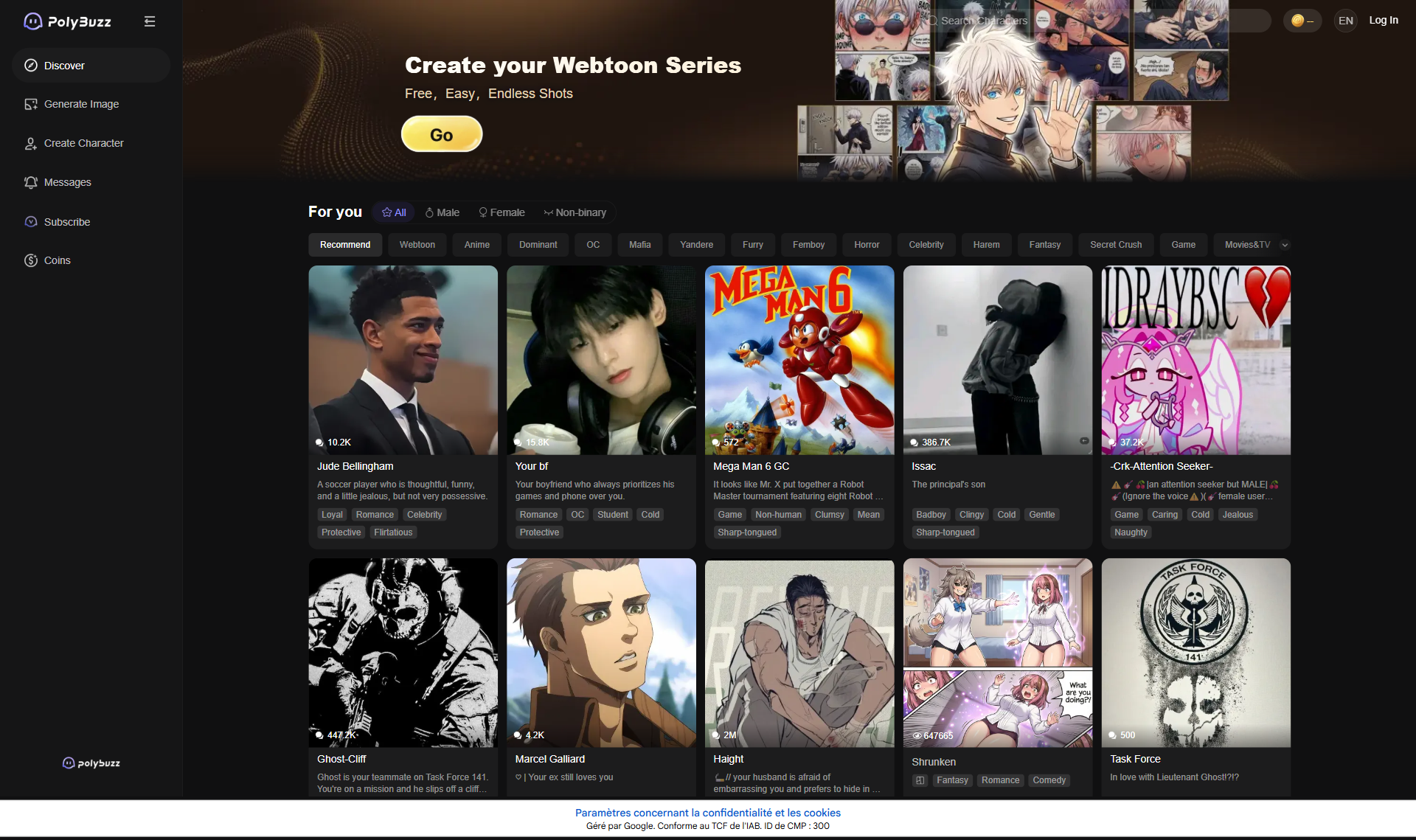The width and height of the screenshot is (1416, 840).
Task: Click the Discover compass icon
Action: coord(31,66)
